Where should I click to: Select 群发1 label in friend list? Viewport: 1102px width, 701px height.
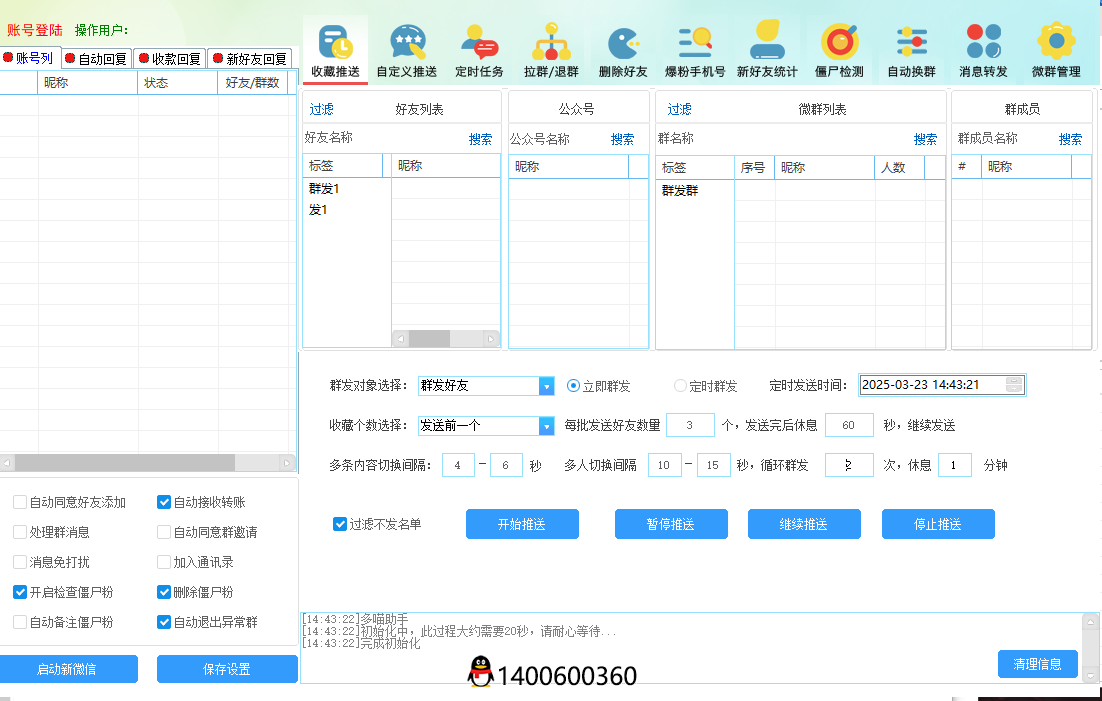click(x=324, y=188)
